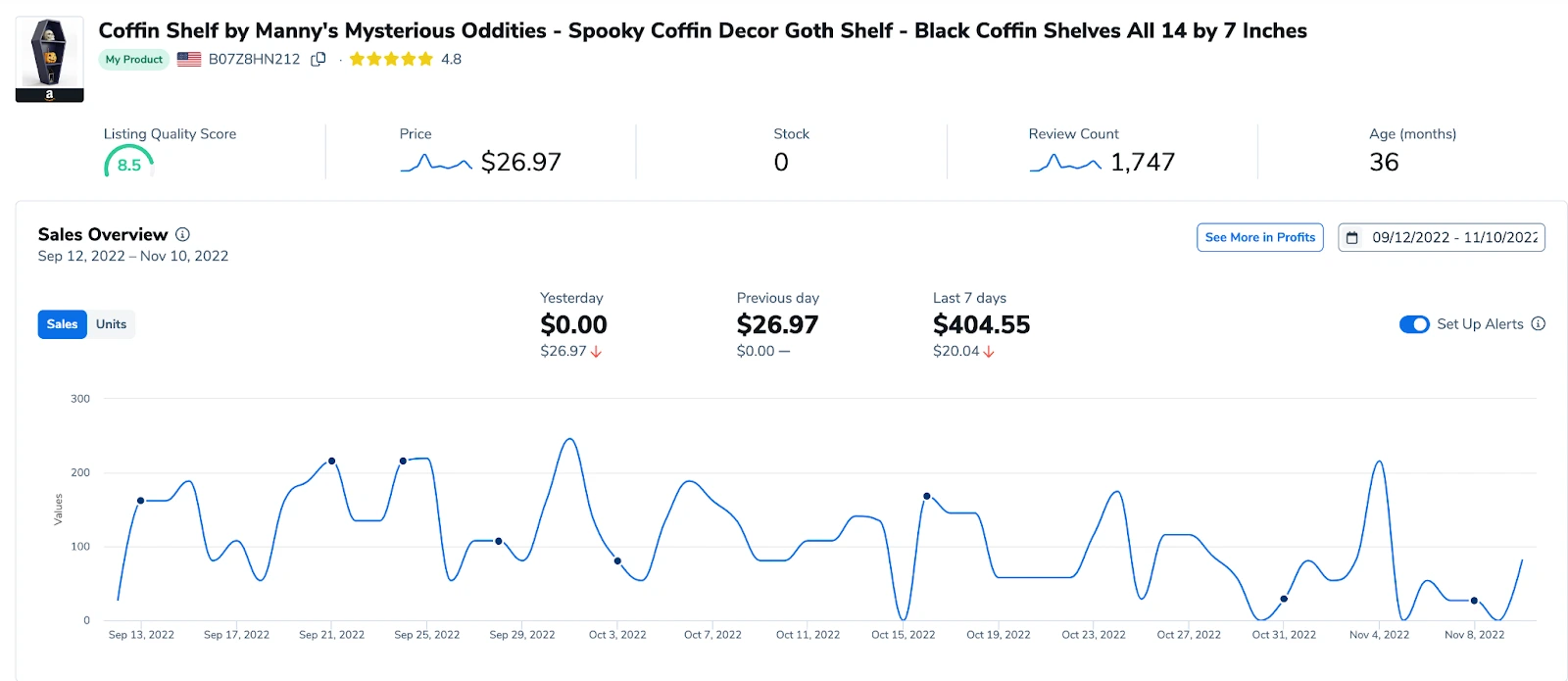Turn off the Set Up Alerts toggle
1568x681 pixels.
[1414, 324]
